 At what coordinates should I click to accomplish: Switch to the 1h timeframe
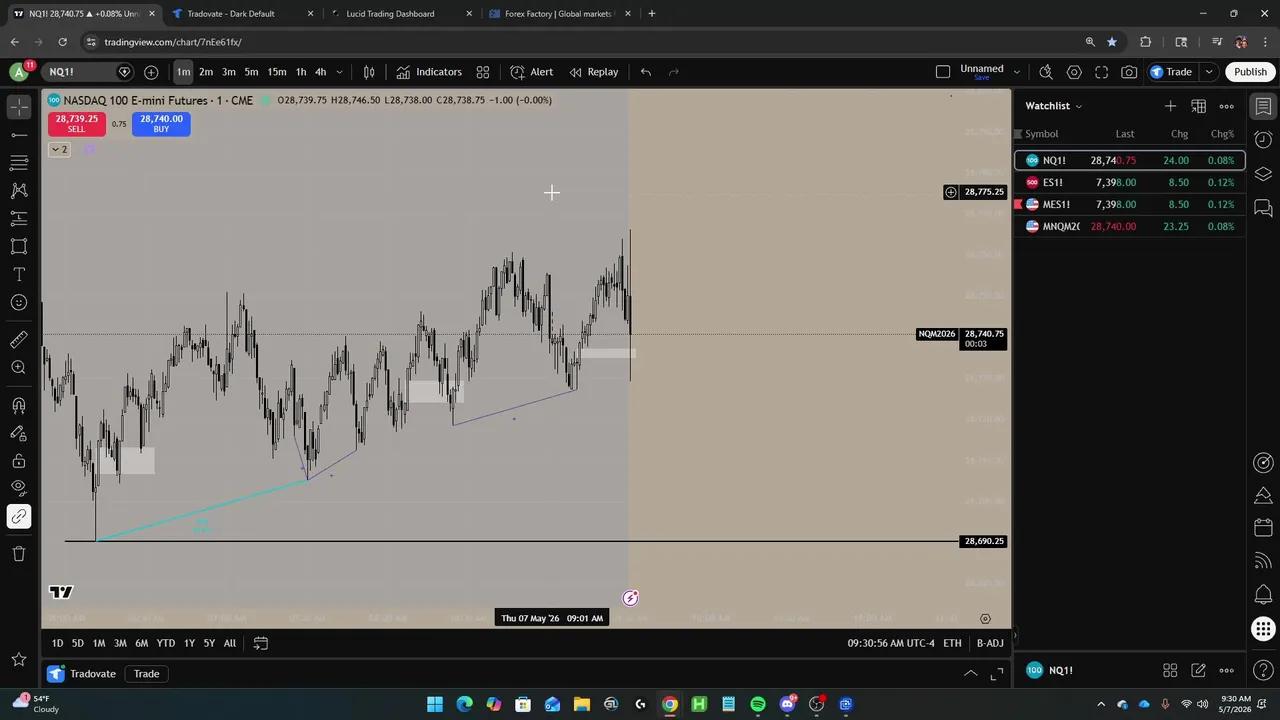pos(301,72)
